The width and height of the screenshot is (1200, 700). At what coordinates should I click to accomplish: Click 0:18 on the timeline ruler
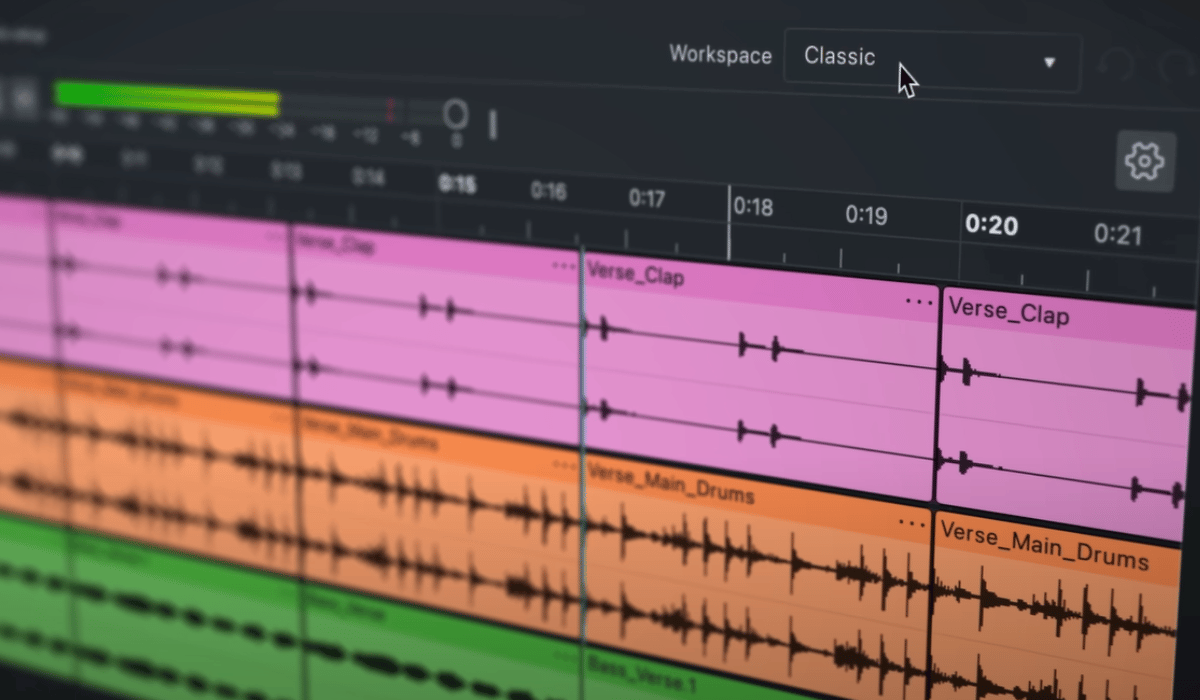752,208
